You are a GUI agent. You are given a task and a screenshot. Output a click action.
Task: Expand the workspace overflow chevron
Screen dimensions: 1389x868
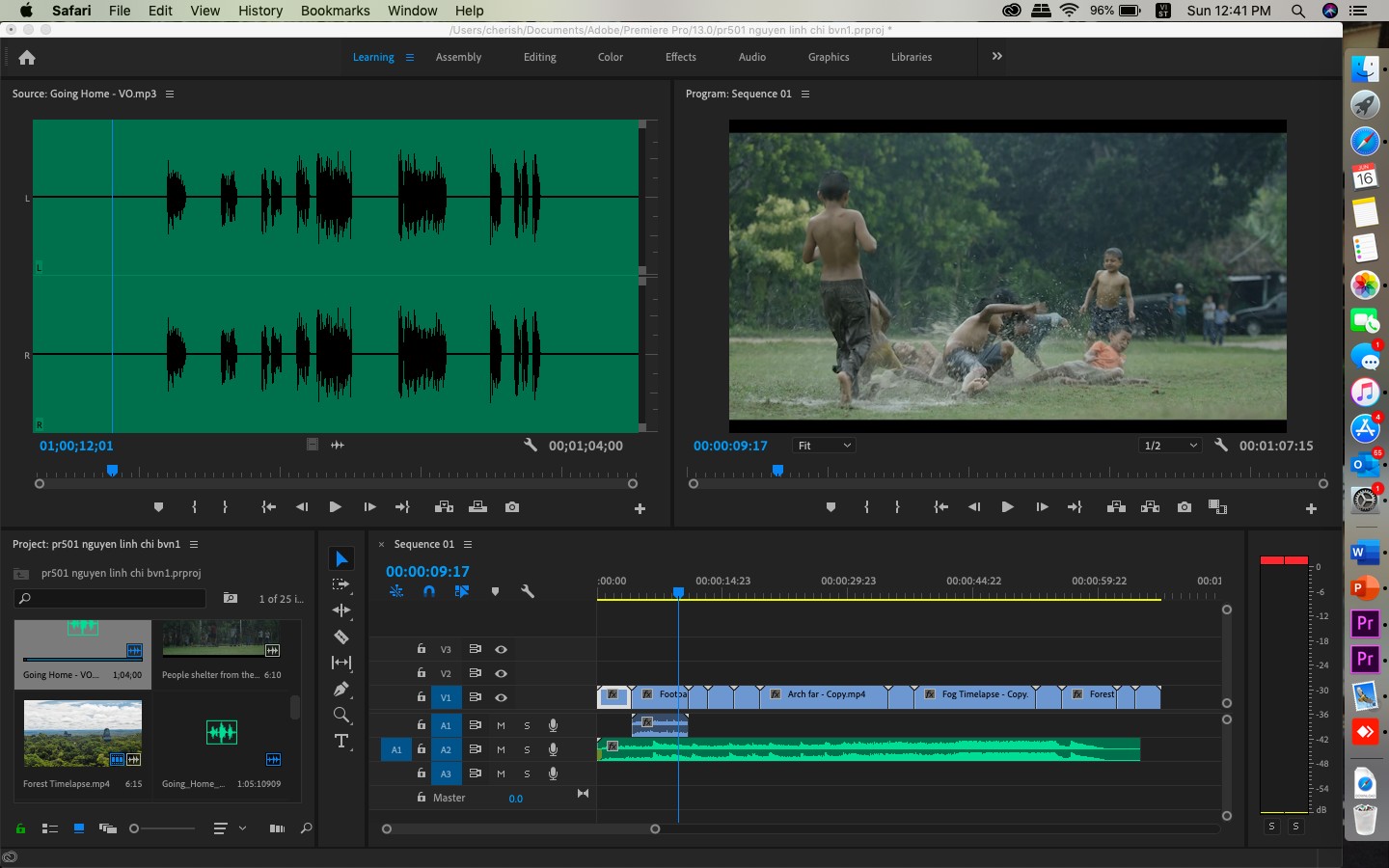[997, 57]
